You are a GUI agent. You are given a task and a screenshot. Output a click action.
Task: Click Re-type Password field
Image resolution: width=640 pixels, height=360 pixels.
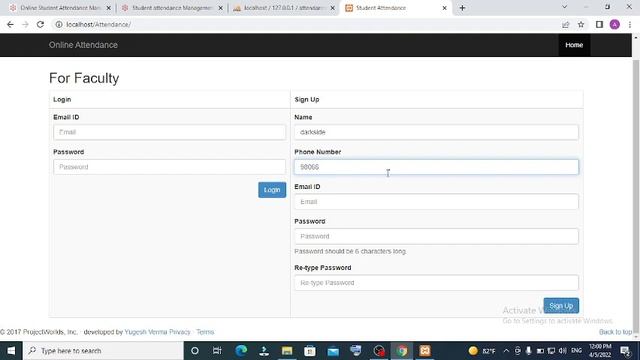coord(436,283)
